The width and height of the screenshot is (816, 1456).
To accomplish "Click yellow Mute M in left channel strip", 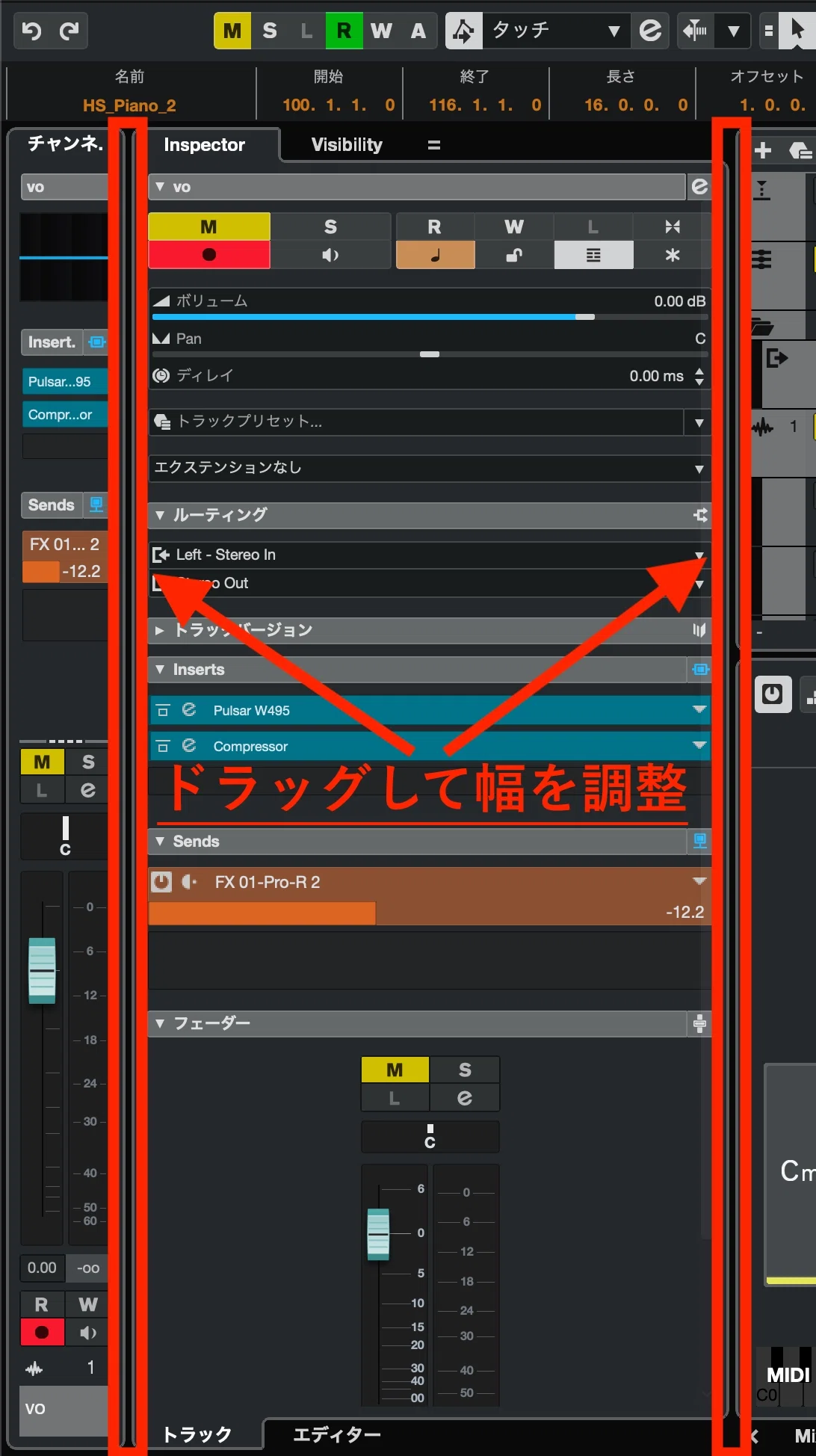I will tap(42, 762).
